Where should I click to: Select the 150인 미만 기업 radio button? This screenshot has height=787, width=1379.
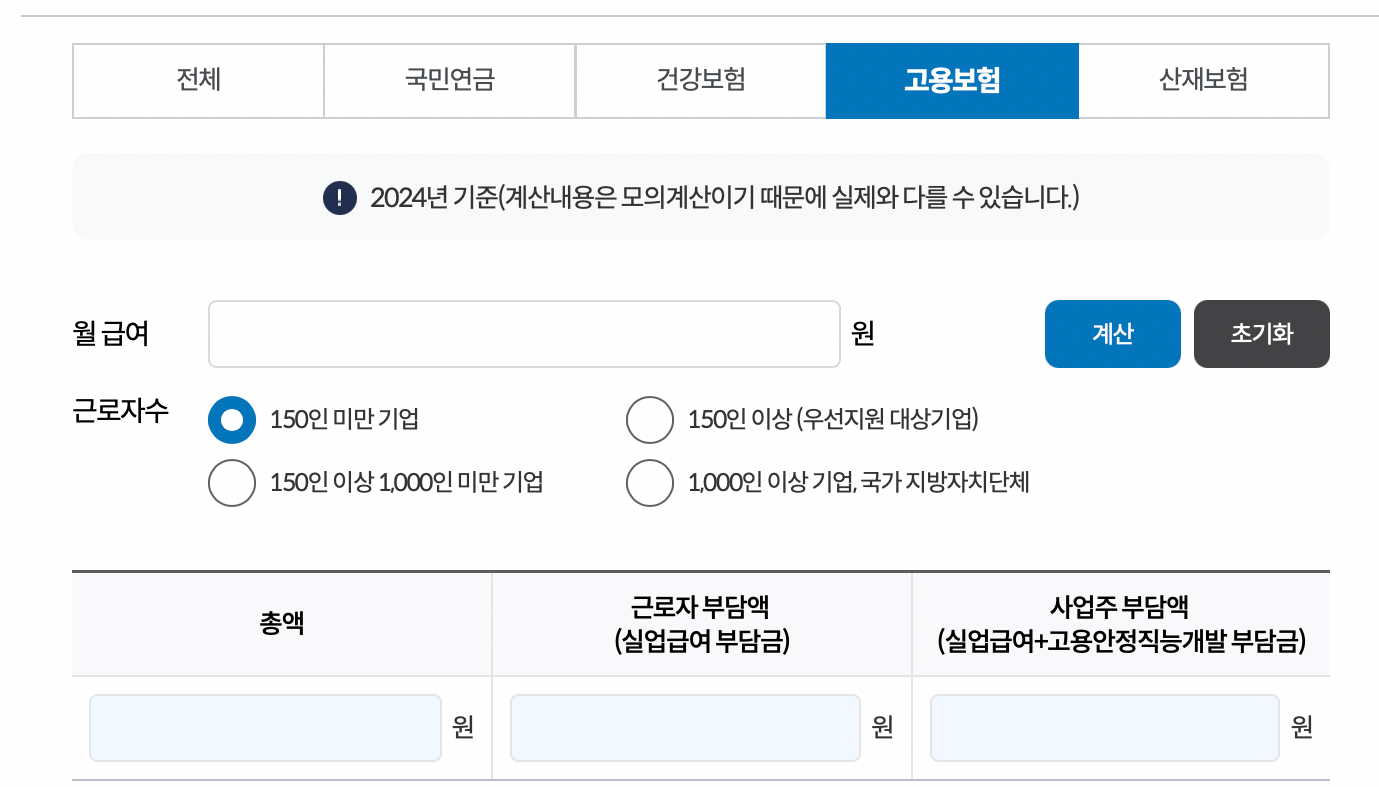[232, 420]
